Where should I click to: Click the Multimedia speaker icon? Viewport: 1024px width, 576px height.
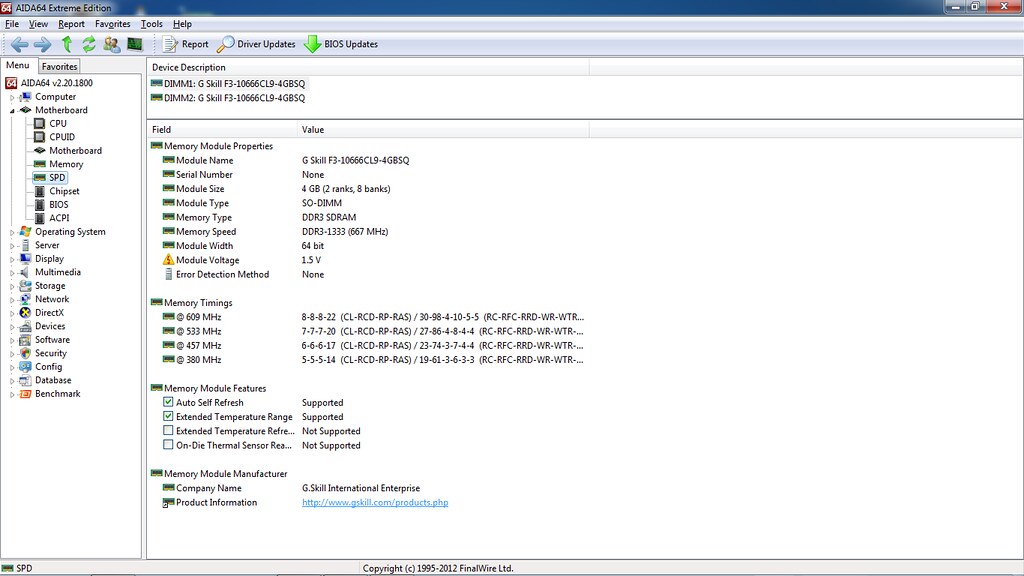[25, 272]
